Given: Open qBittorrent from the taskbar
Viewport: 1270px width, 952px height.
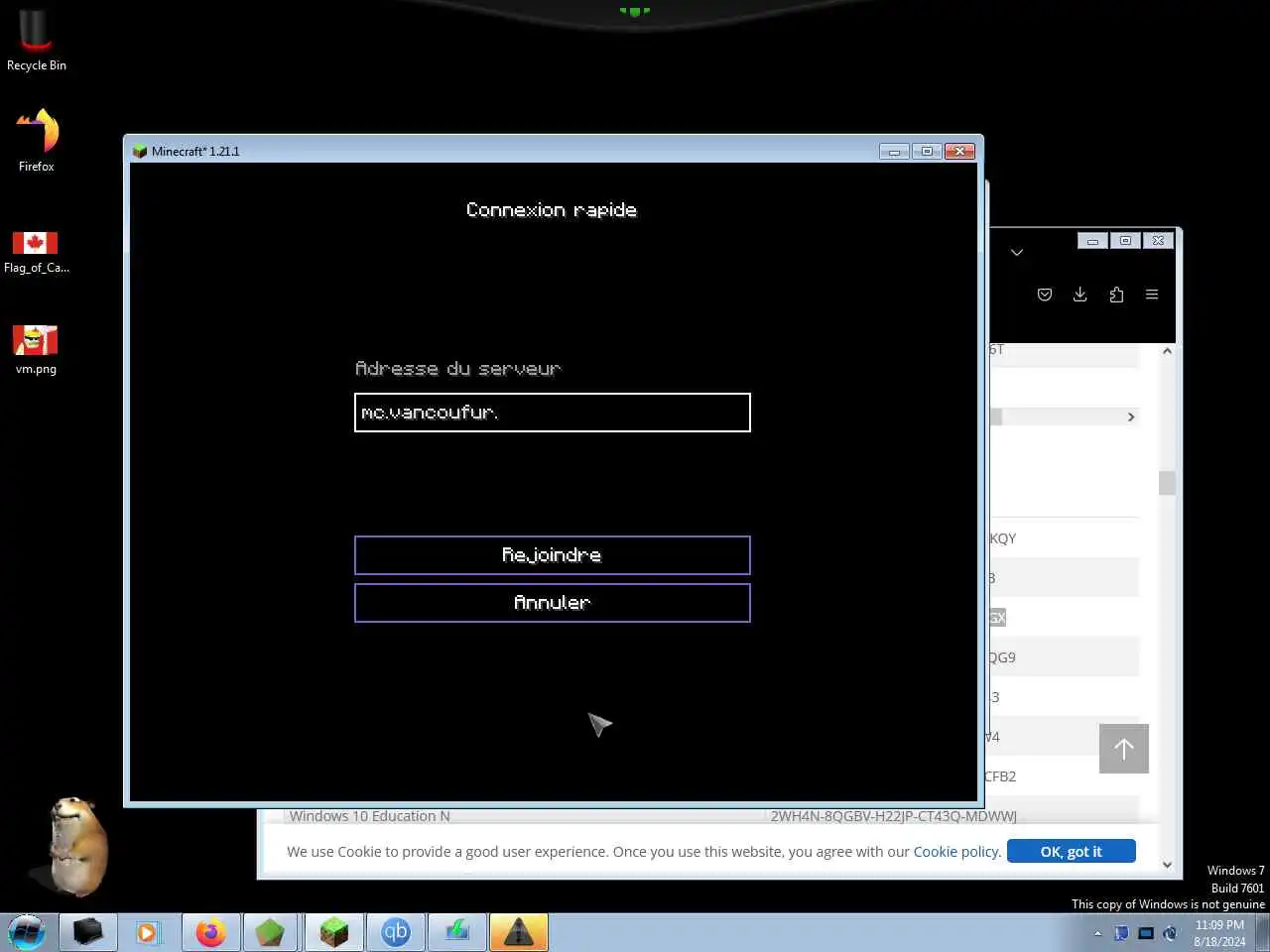Looking at the screenshot, I should pyautogui.click(x=396, y=932).
